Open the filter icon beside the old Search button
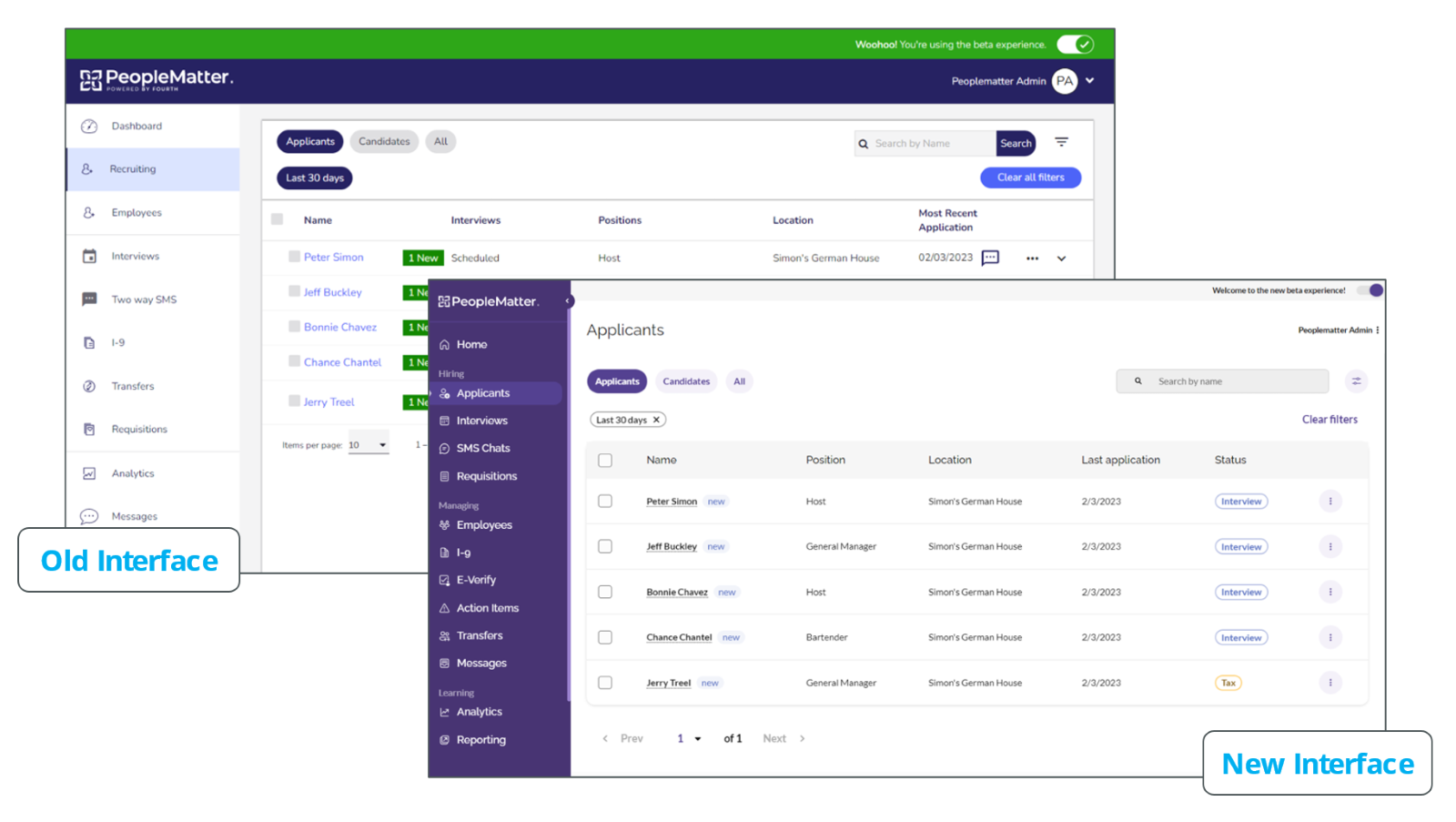This screenshot has height=822, width=1456. 1061,142
